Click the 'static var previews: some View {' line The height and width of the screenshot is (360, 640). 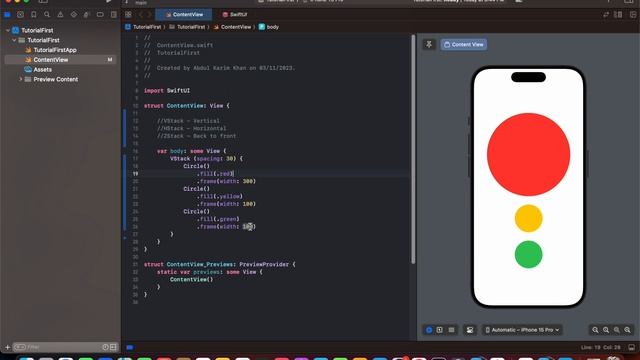210,272
